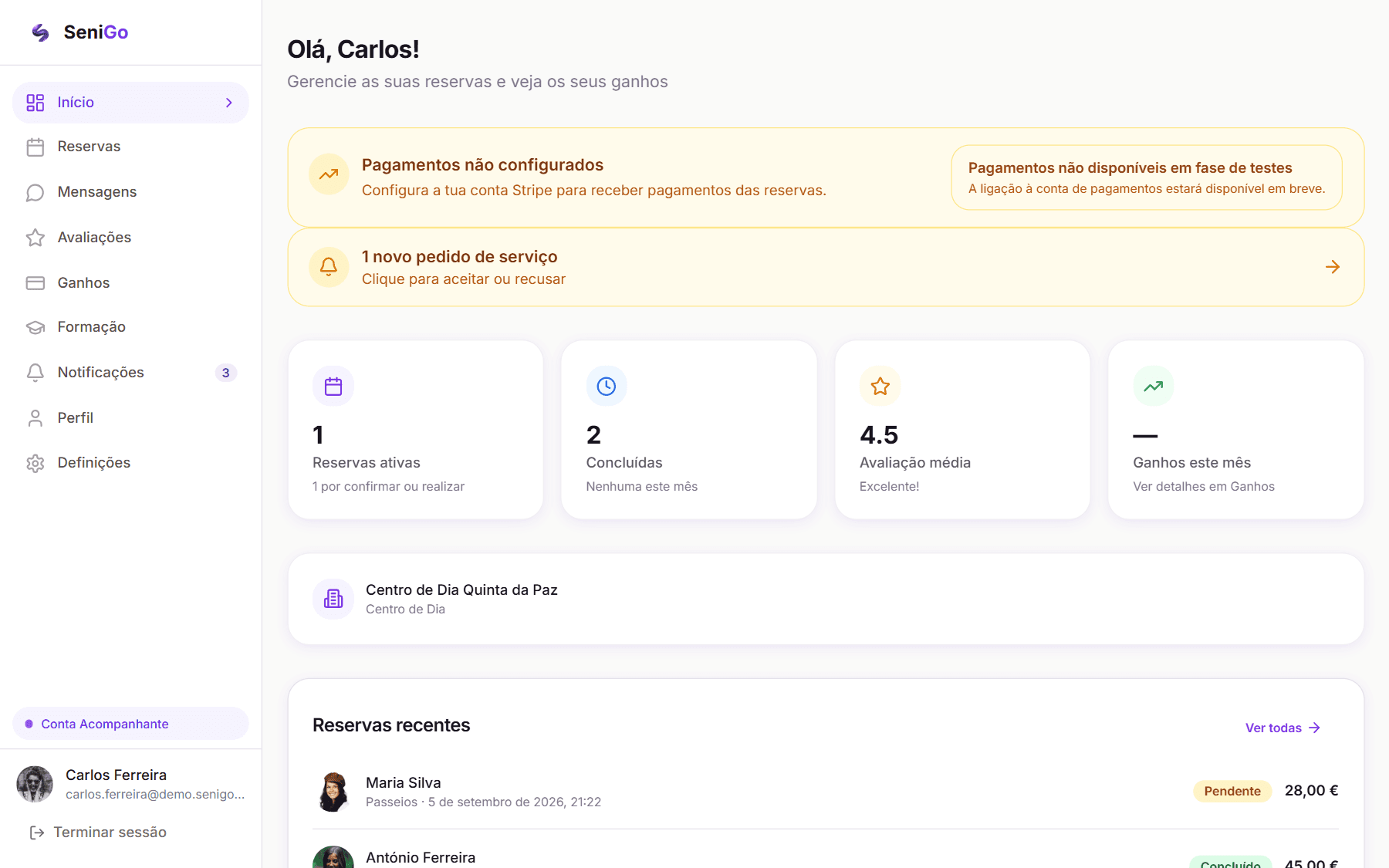Click the Pagamentos não disponíveis em fase de testes notice
The image size is (1389, 868).
[x=1147, y=177]
